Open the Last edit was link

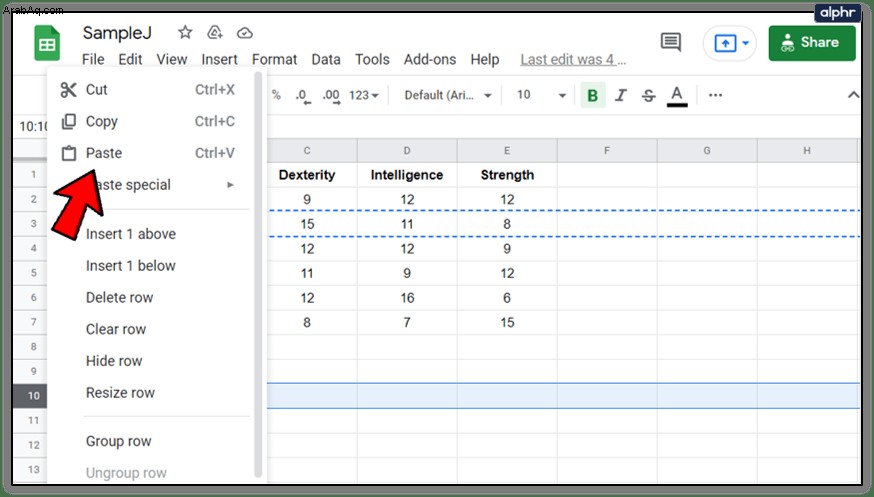coord(573,60)
